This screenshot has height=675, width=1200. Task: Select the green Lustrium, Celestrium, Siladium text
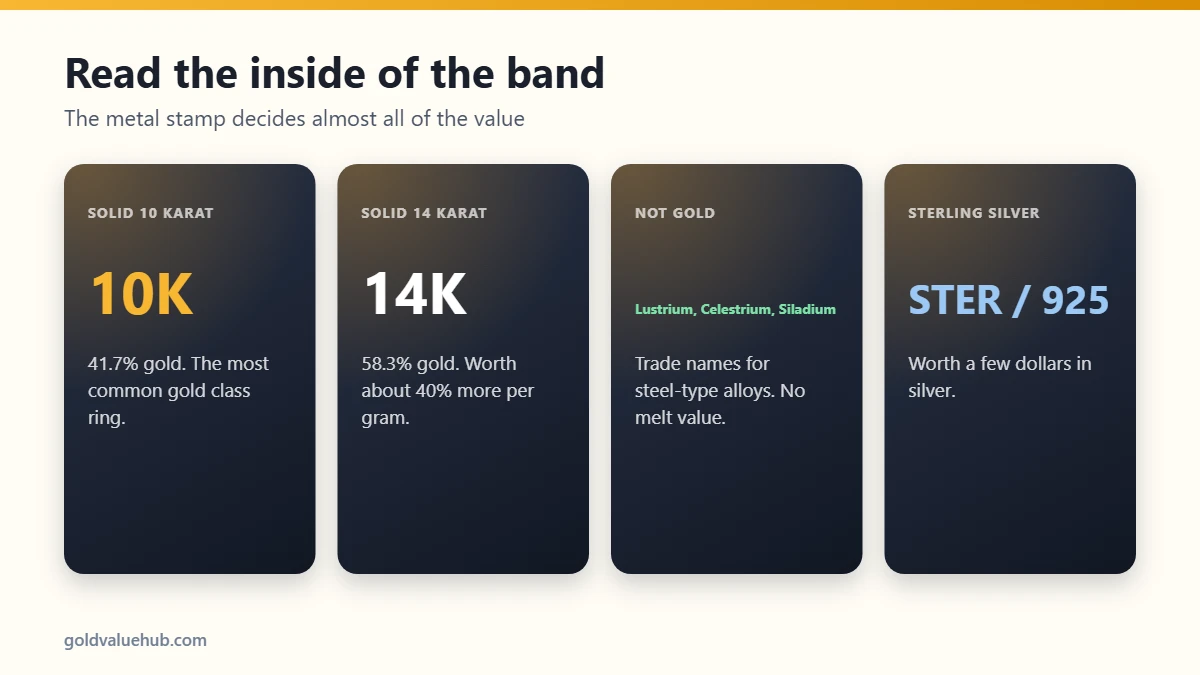click(x=735, y=309)
